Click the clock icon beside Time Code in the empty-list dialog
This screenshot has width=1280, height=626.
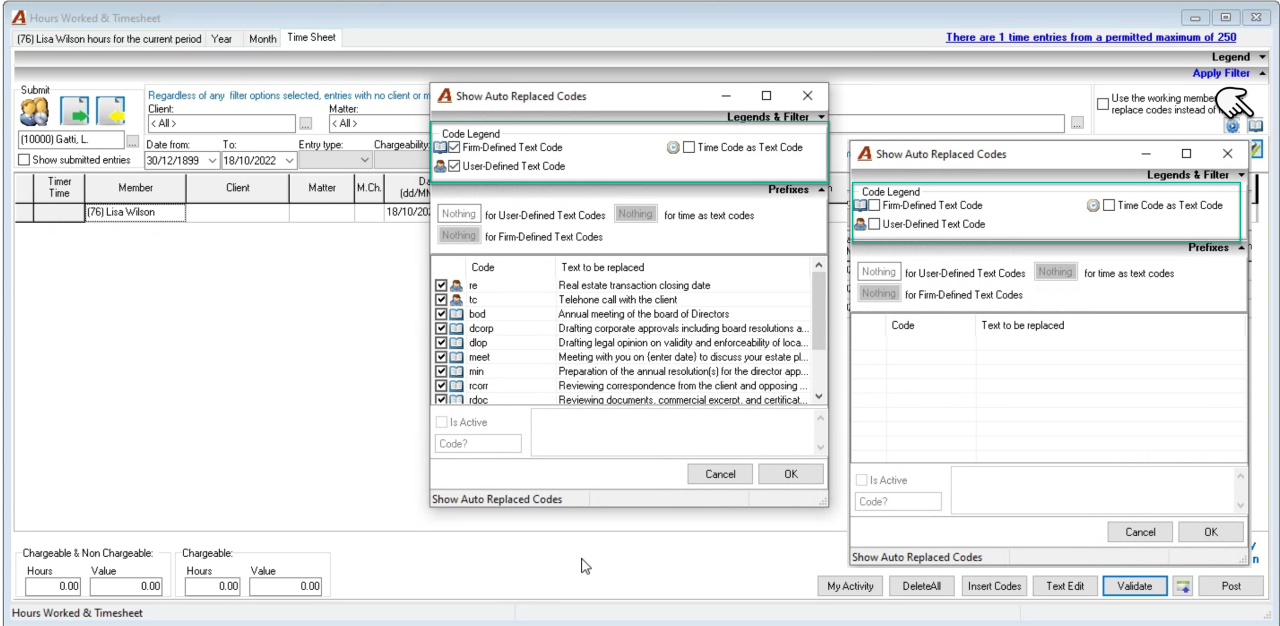tap(1093, 205)
